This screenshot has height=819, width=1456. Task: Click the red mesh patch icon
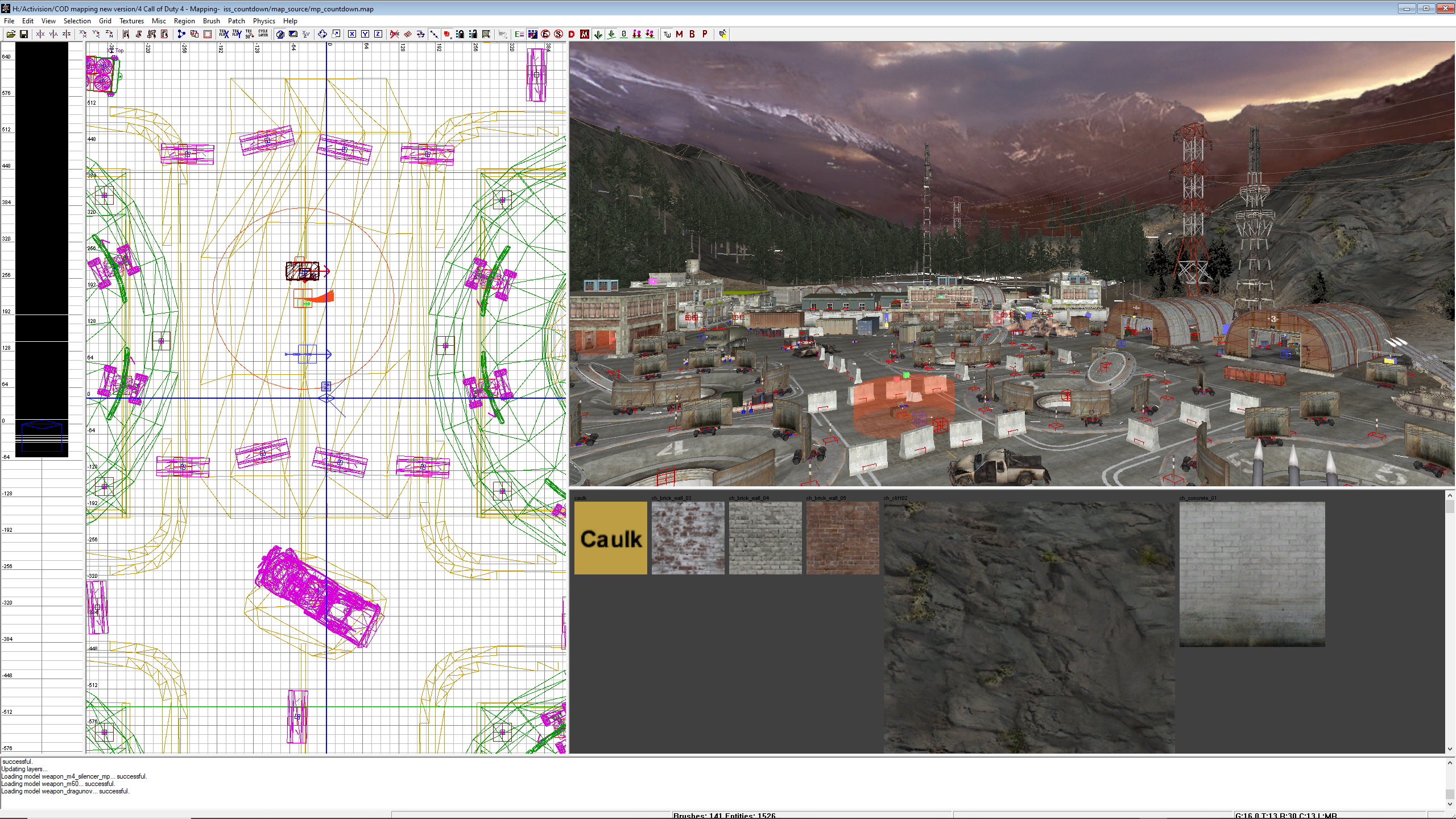(x=407, y=34)
